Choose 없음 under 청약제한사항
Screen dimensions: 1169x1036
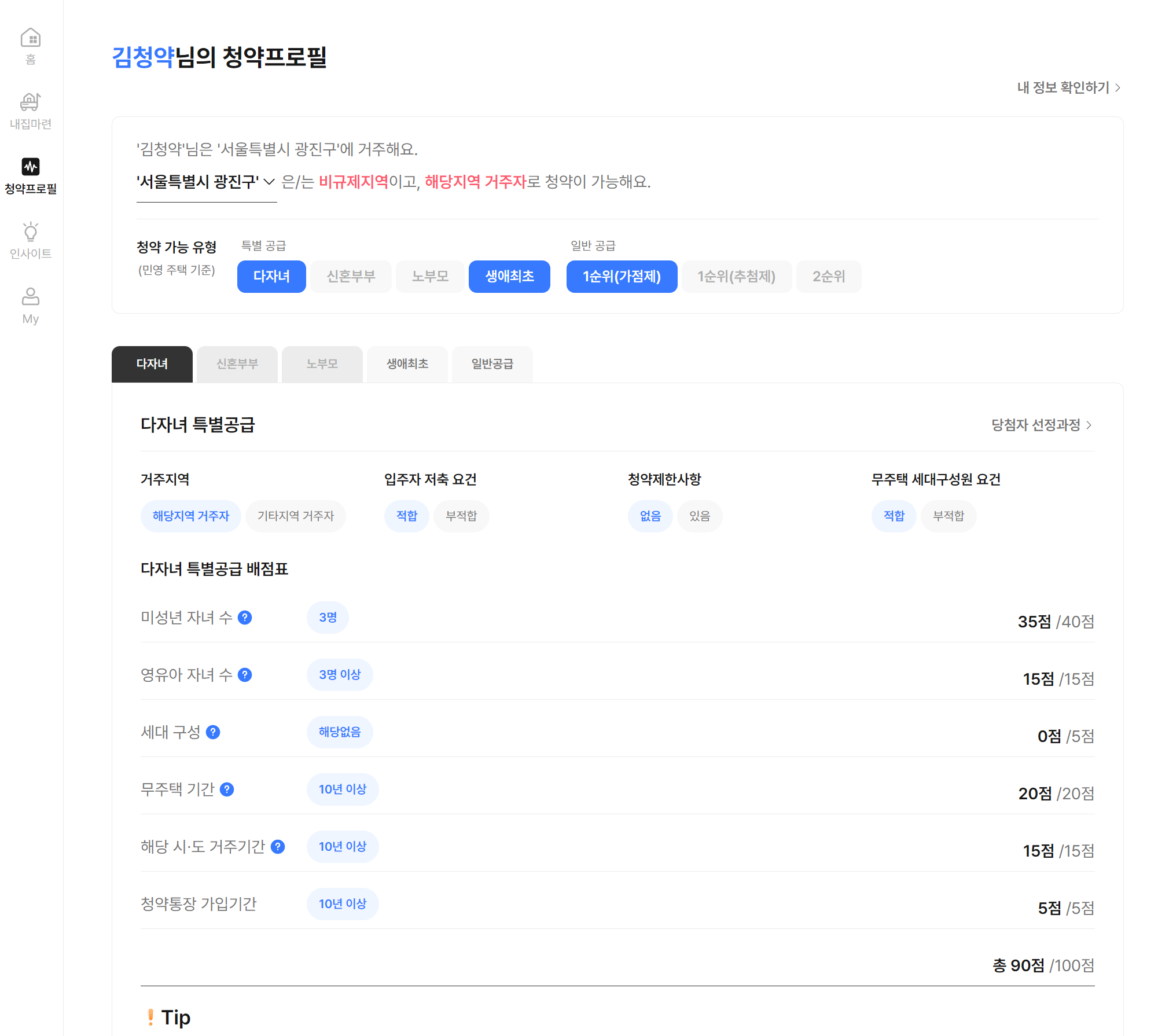(x=650, y=516)
